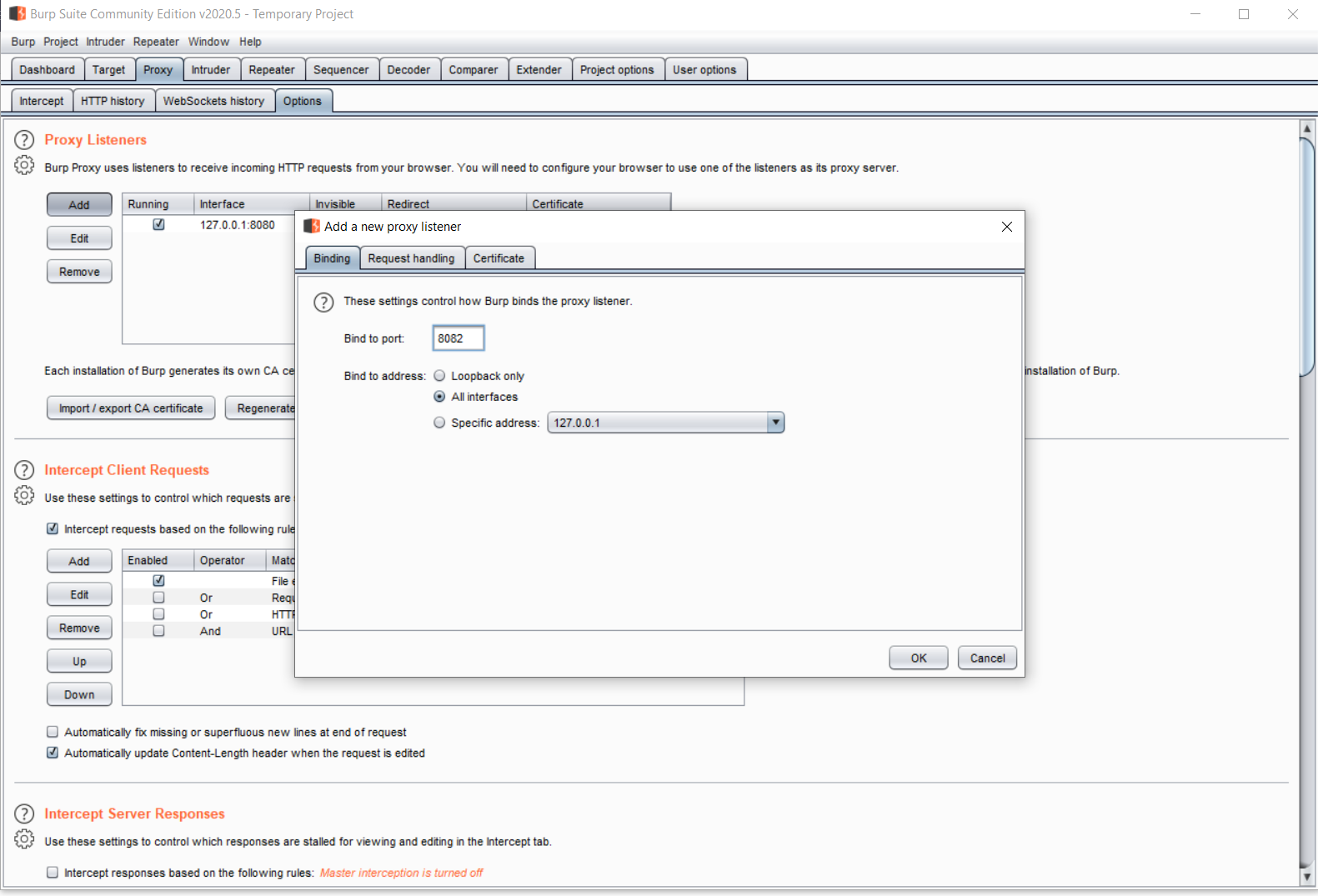
Task: Select All interfaces radio button
Action: [439, 397]
